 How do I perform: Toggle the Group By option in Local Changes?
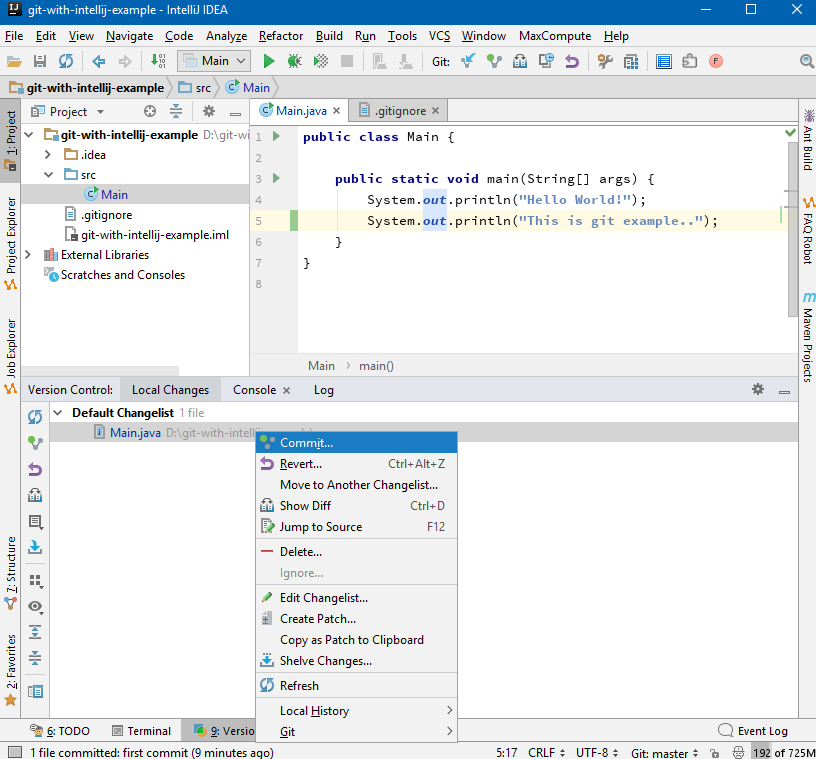35,580
